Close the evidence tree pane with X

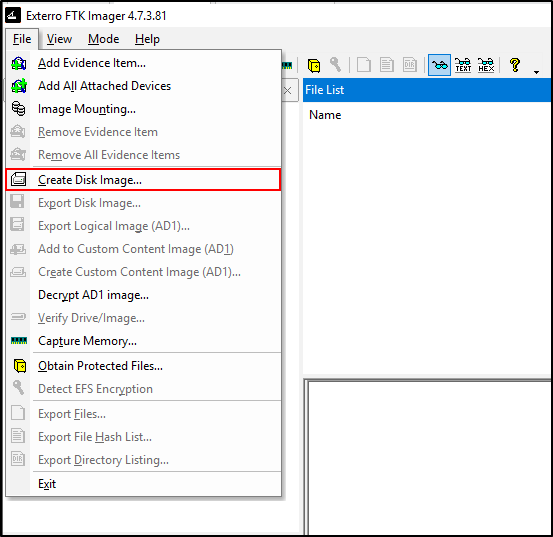287,91
